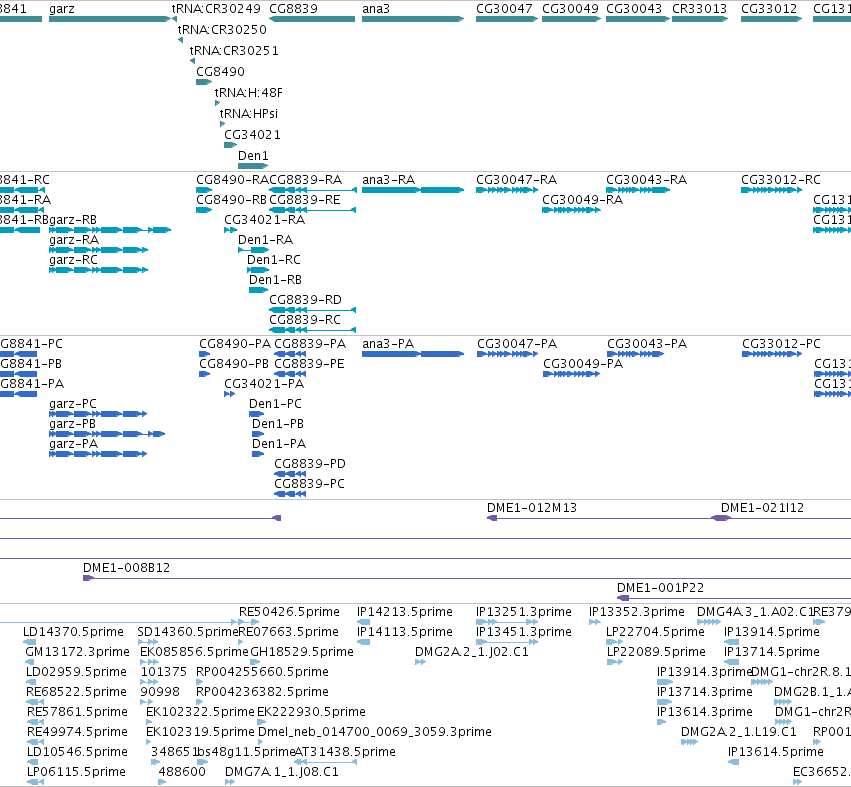Select the LP22704.5prime EST
Viewport: 851px width, 787px height.
point(614,642)
